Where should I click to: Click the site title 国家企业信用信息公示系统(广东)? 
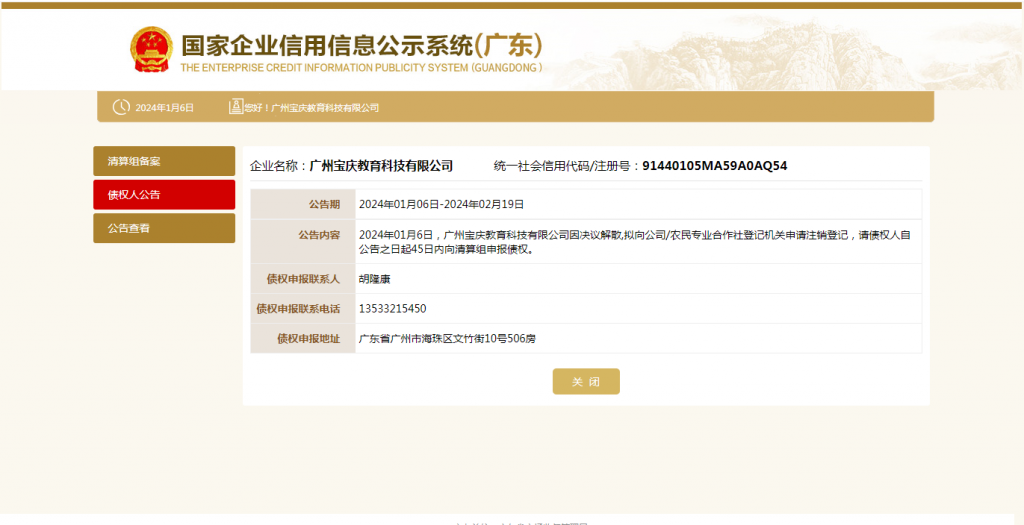(362, 46)
